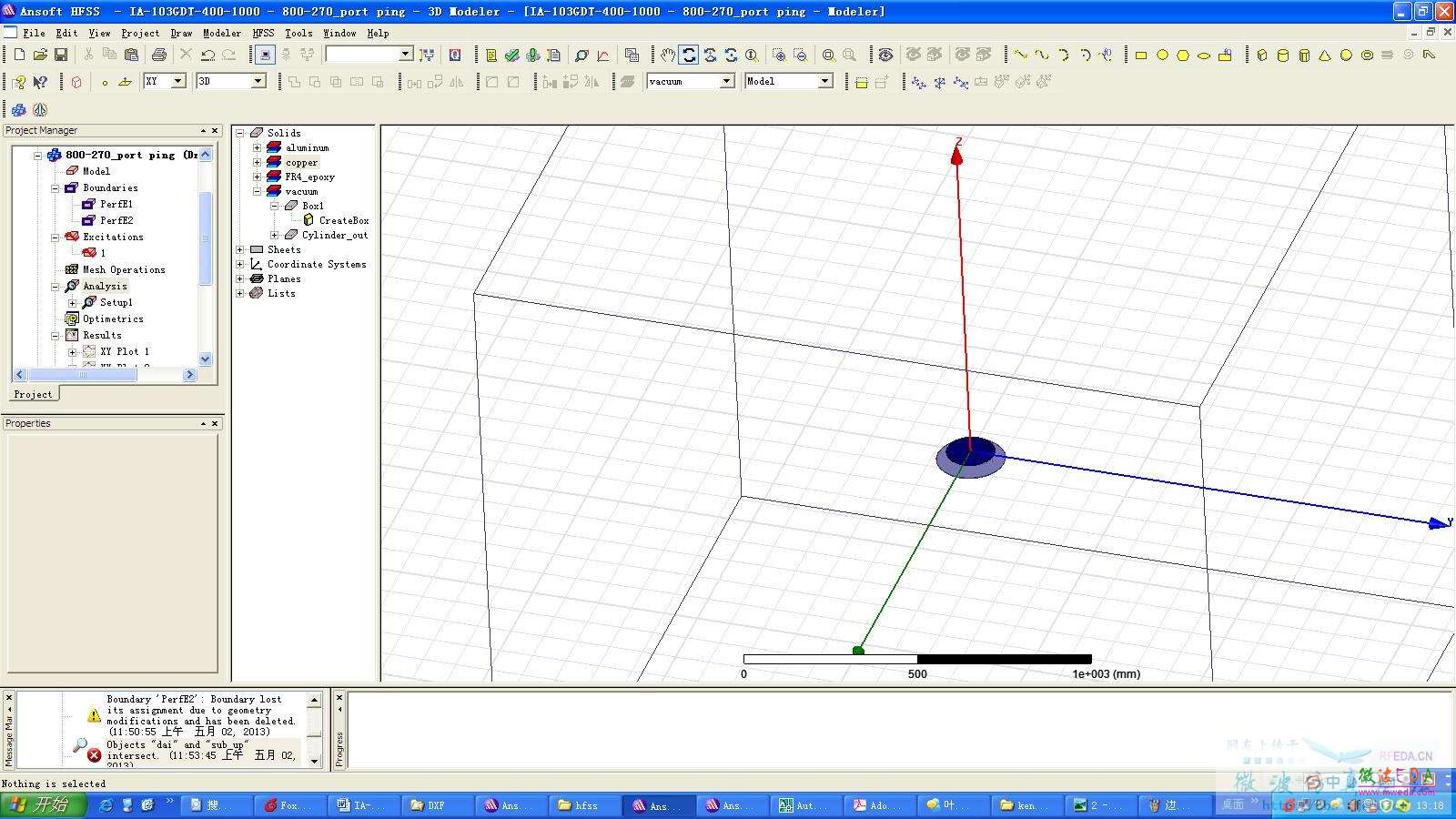Toggle the Project Manager pin arrow
Screen dimensions: 1456x819
(203, 131)
